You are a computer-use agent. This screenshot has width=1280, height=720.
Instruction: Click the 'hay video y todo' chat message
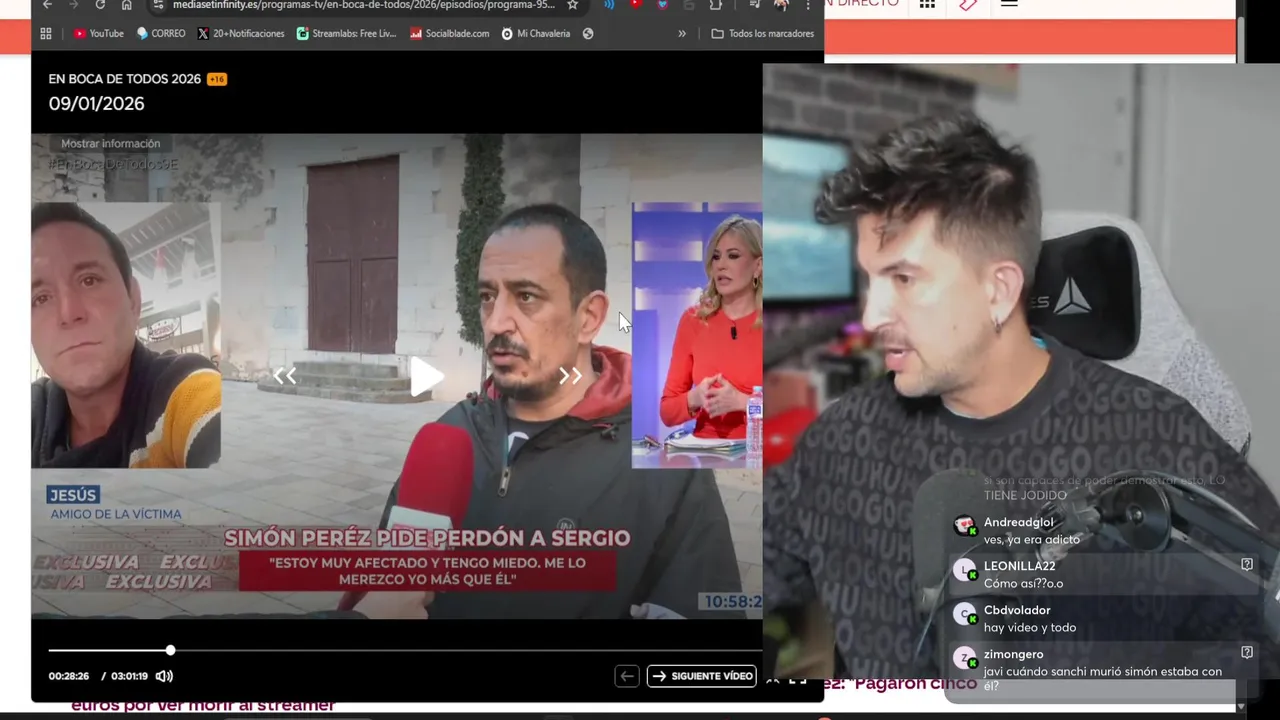[1029, 627]
